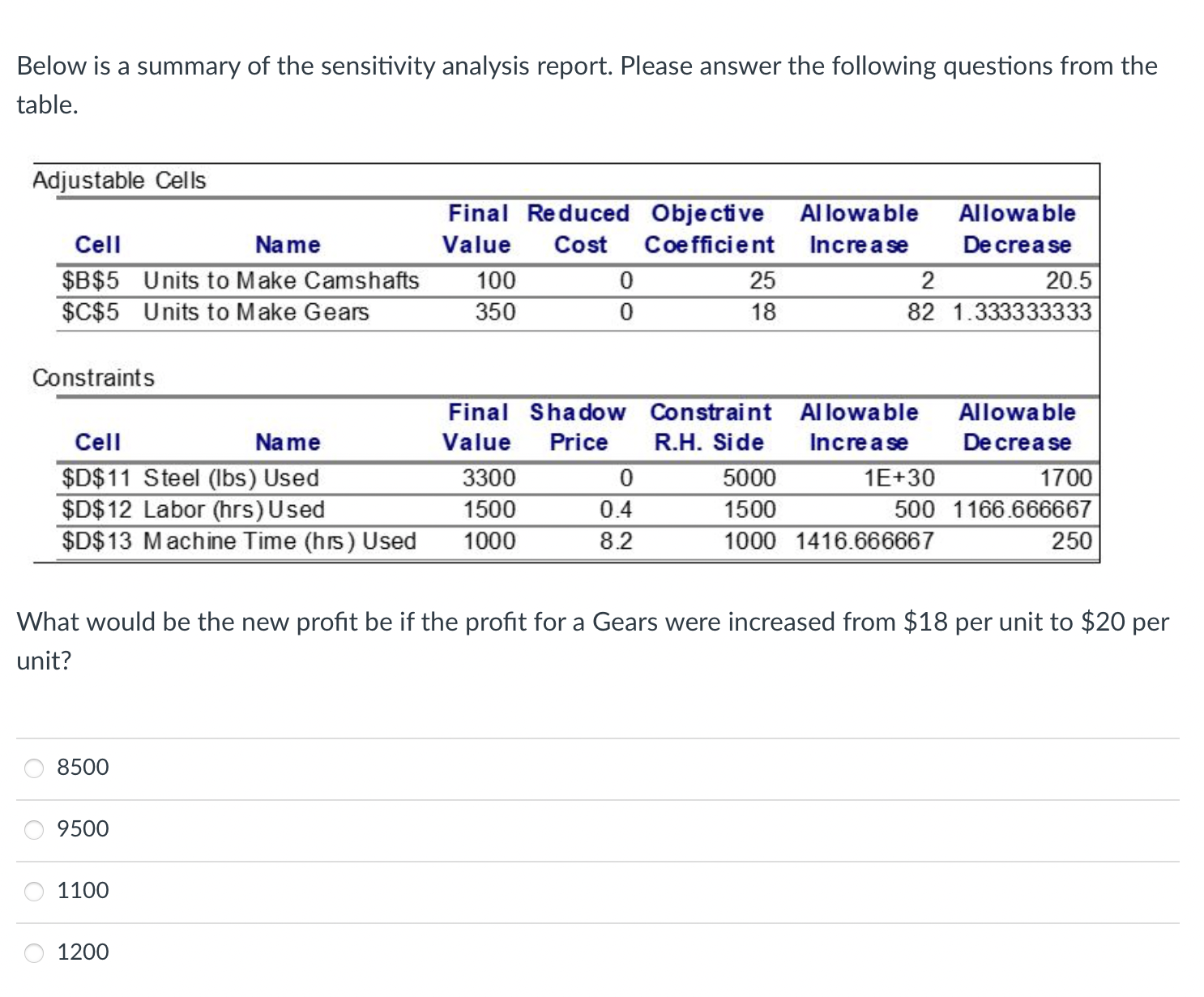Select the Reduced Cost column header

578,229
